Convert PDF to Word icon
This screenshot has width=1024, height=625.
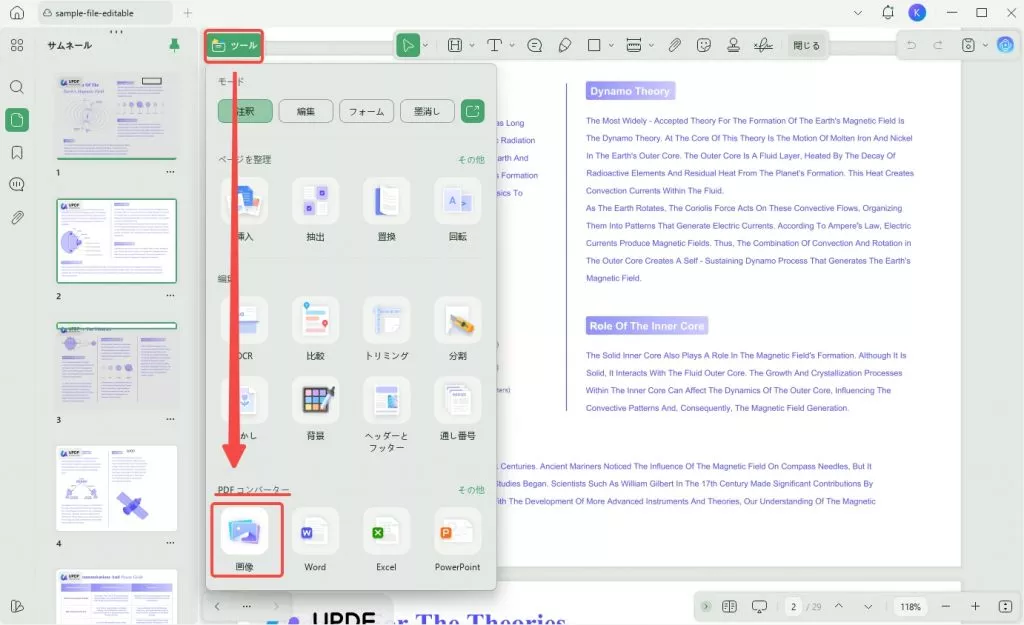[x=315, y=532]
